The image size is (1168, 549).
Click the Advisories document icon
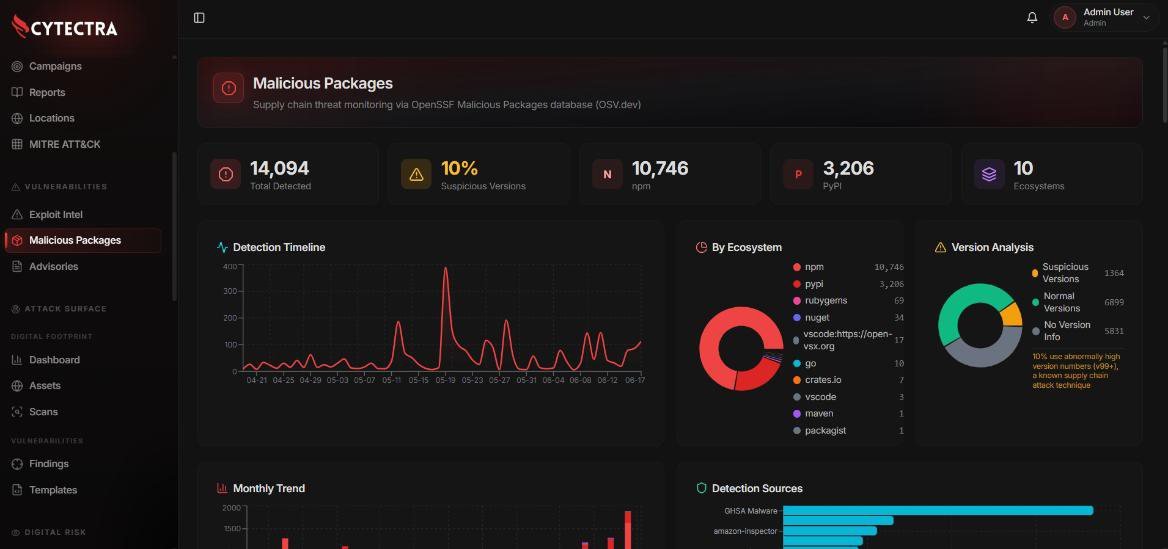[x=17, y=267]
